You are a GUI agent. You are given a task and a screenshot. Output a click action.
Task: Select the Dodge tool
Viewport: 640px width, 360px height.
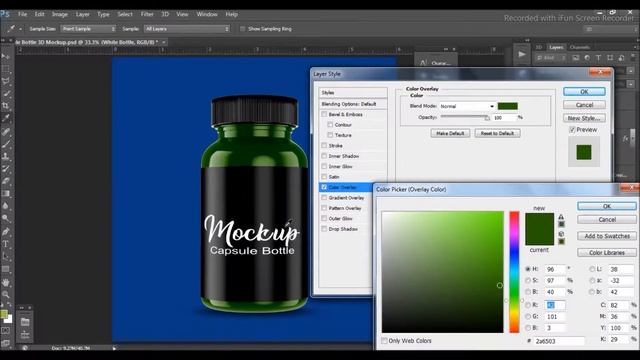pos(6,219)
